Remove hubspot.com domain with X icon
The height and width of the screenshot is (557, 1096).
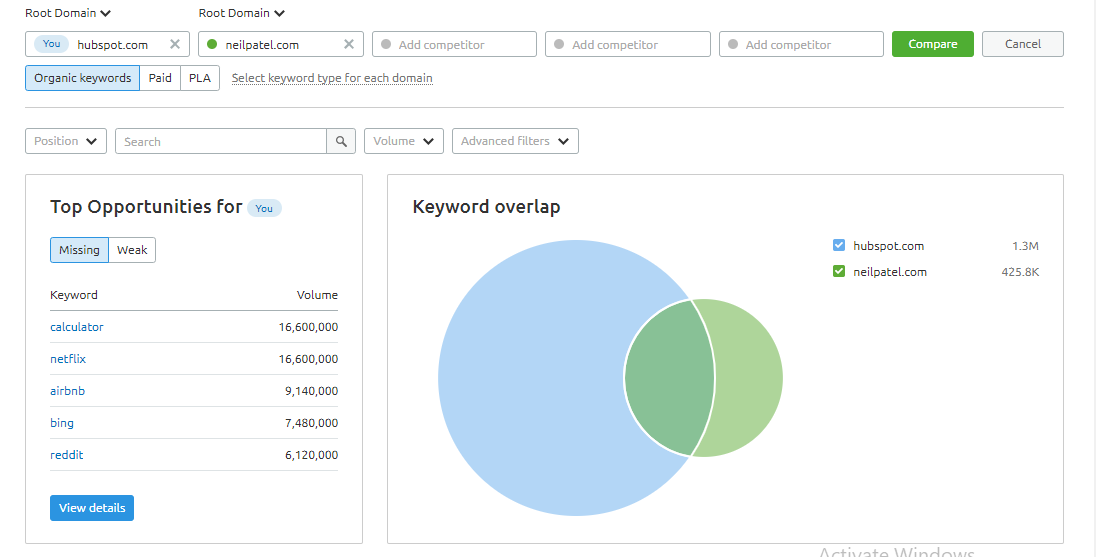click(175, 44)
